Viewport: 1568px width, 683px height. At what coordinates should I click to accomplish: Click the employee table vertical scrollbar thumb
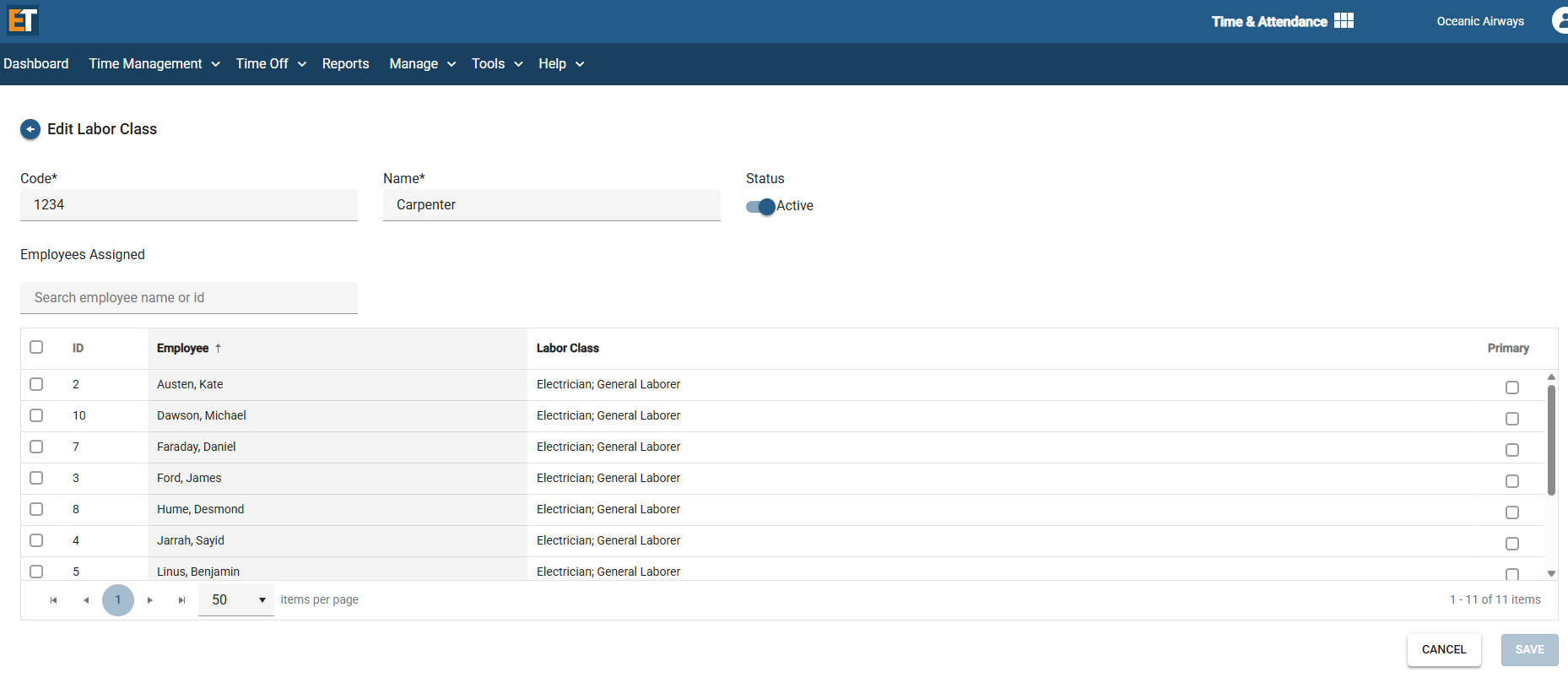point(1551,440)
